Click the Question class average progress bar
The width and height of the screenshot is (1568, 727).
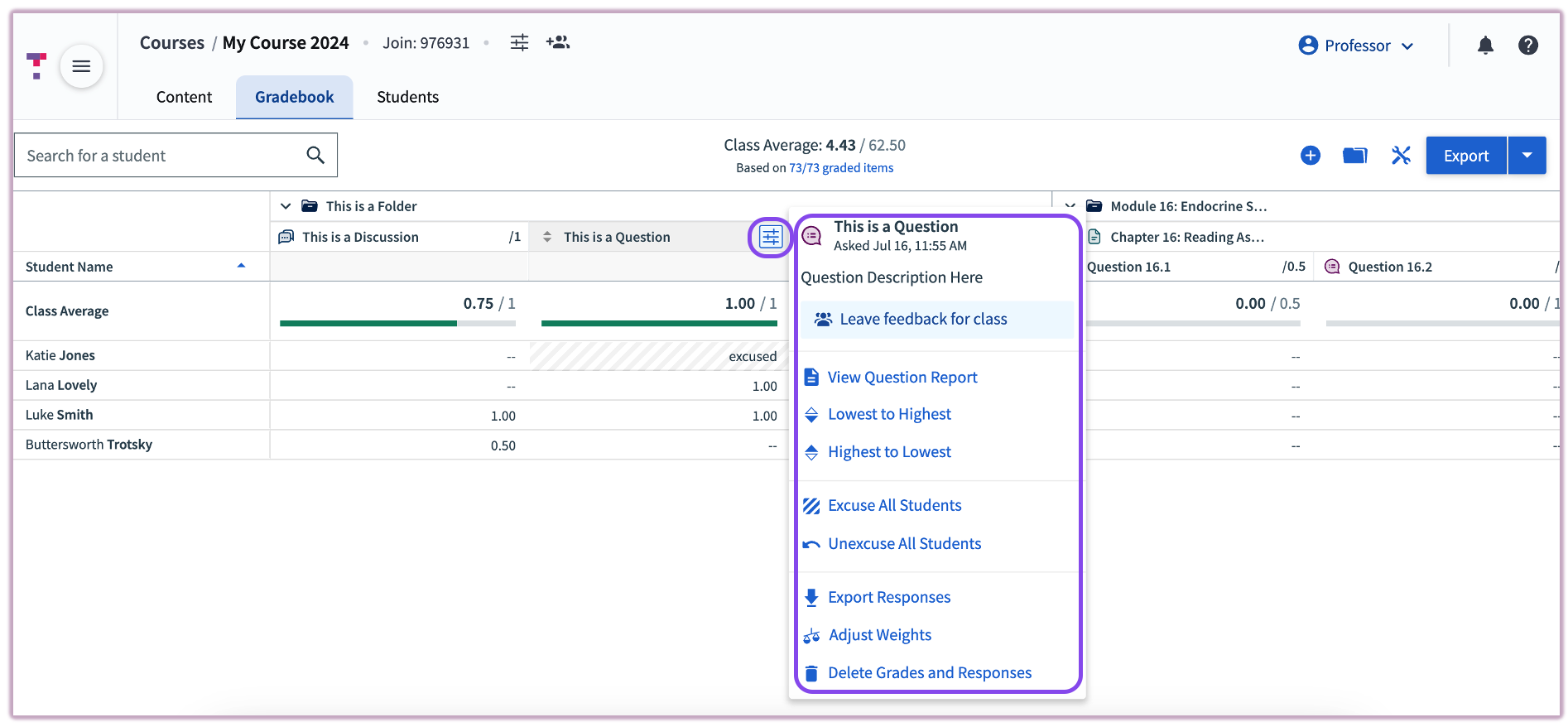point(659,324)
